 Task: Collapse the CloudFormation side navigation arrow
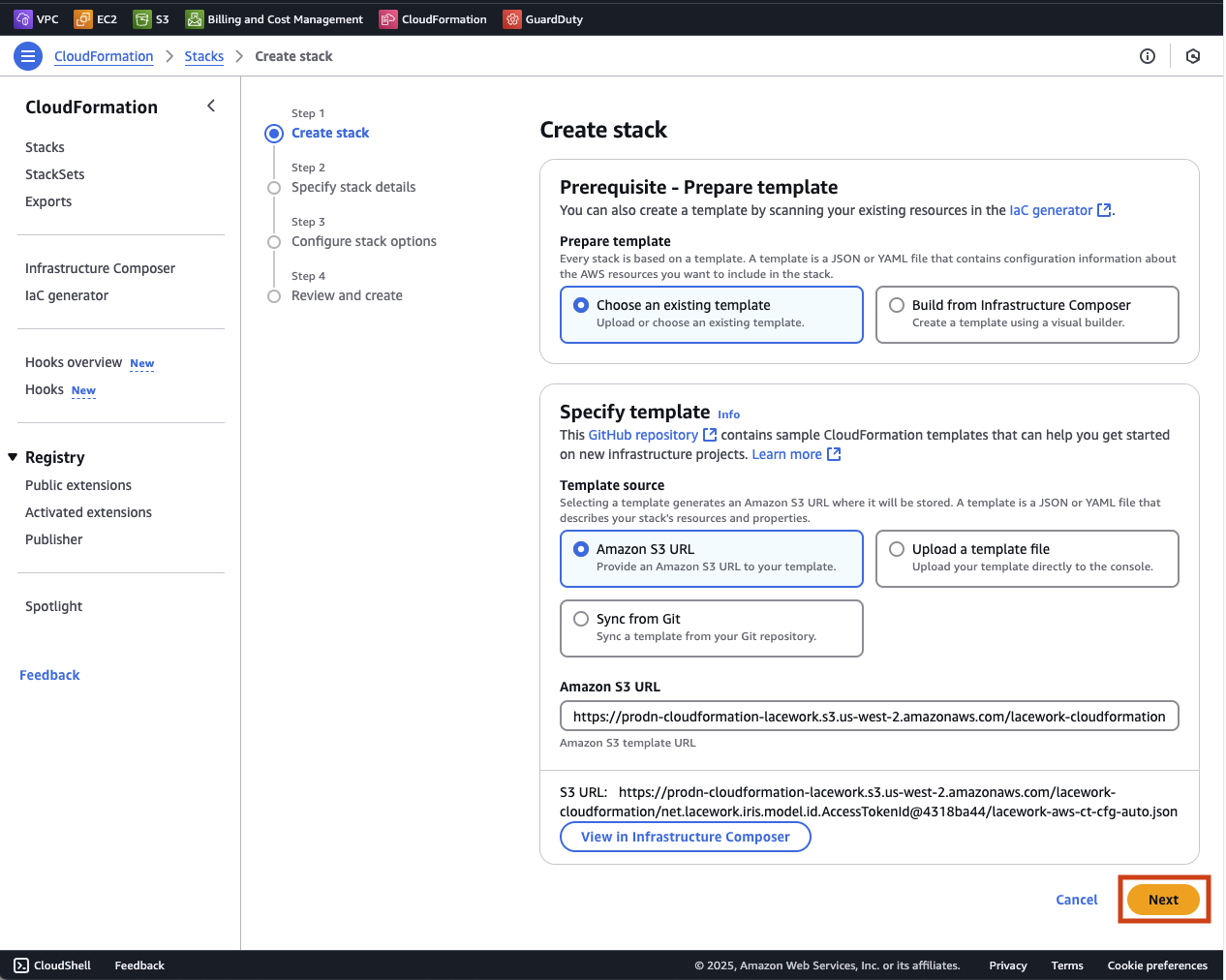tap(211, 106)
